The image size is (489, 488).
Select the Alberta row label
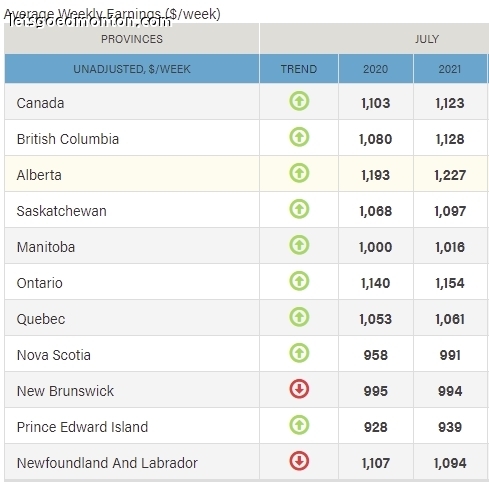[39, 175]
